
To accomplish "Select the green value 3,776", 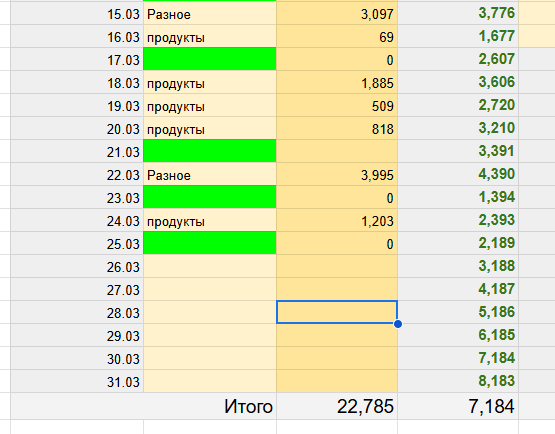I will pos(458,13).
